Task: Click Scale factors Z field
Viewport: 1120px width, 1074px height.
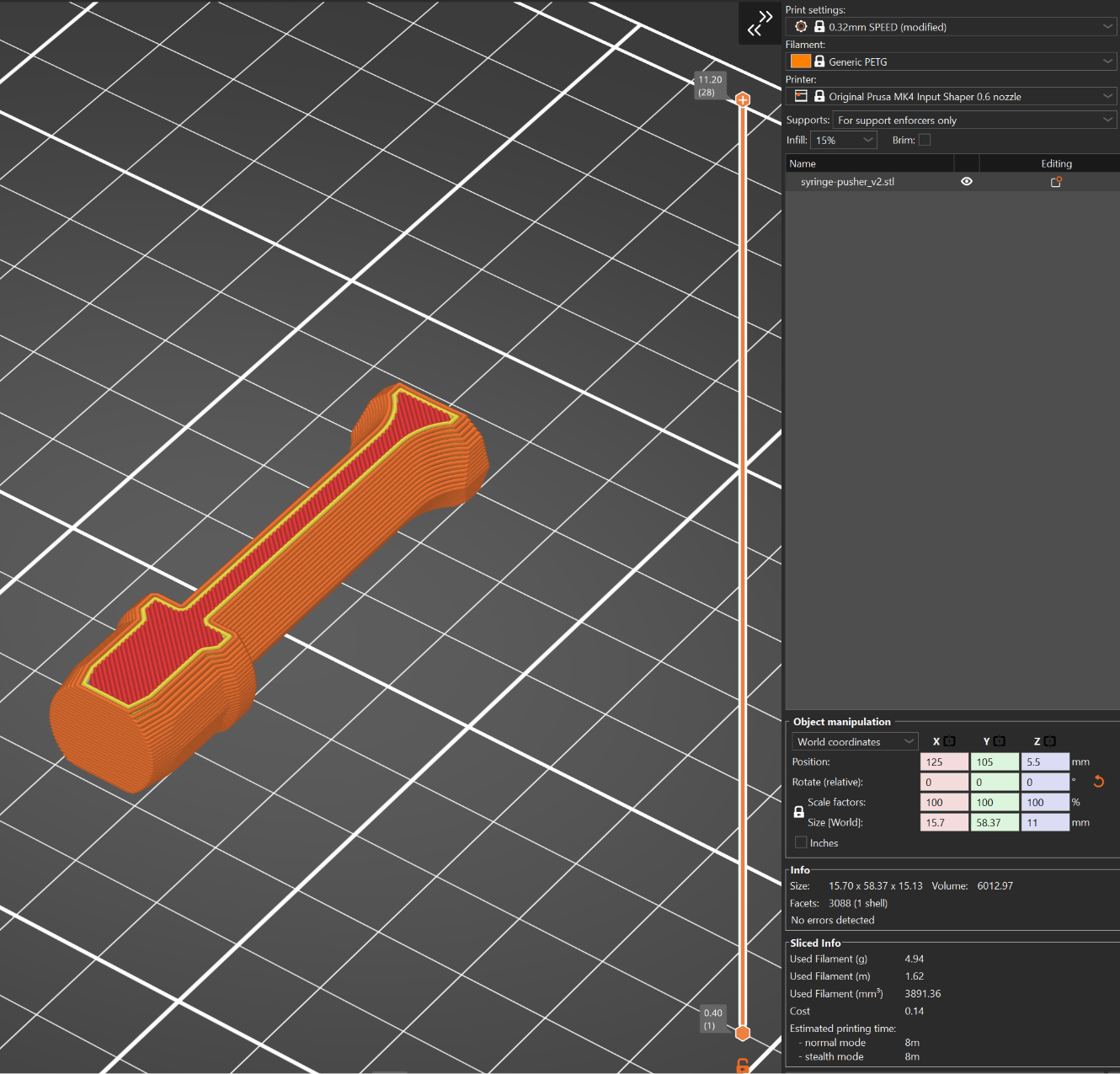Action: click(x=1045, y=802)
